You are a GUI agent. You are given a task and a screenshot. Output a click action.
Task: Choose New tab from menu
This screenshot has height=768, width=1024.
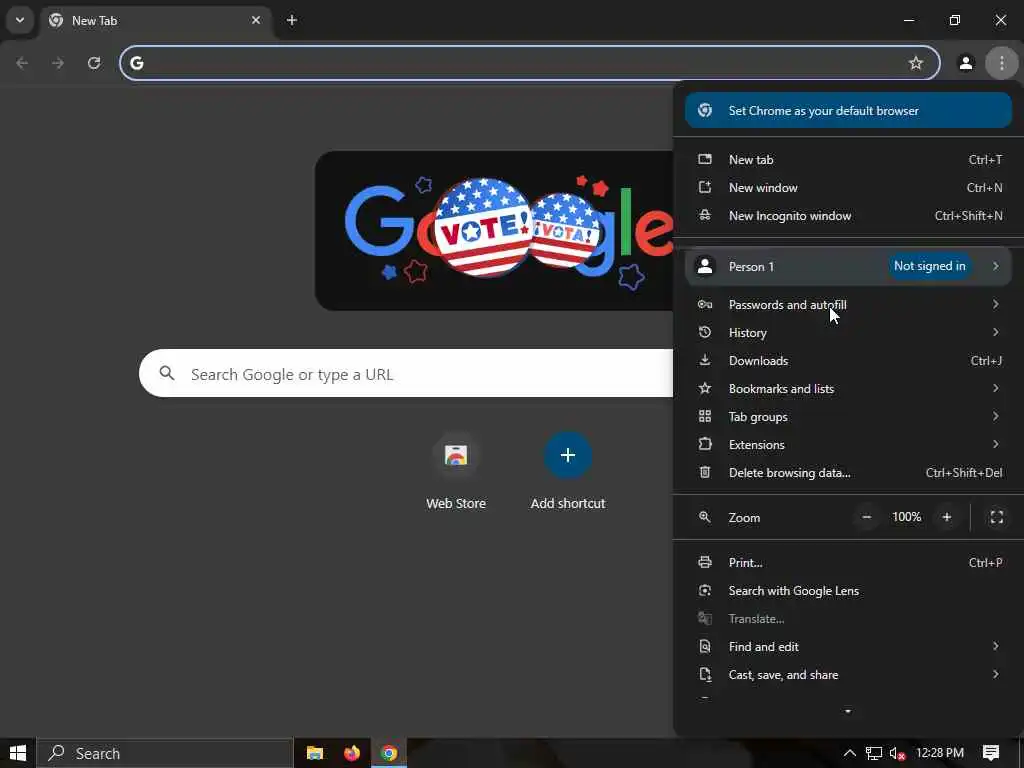848,159
